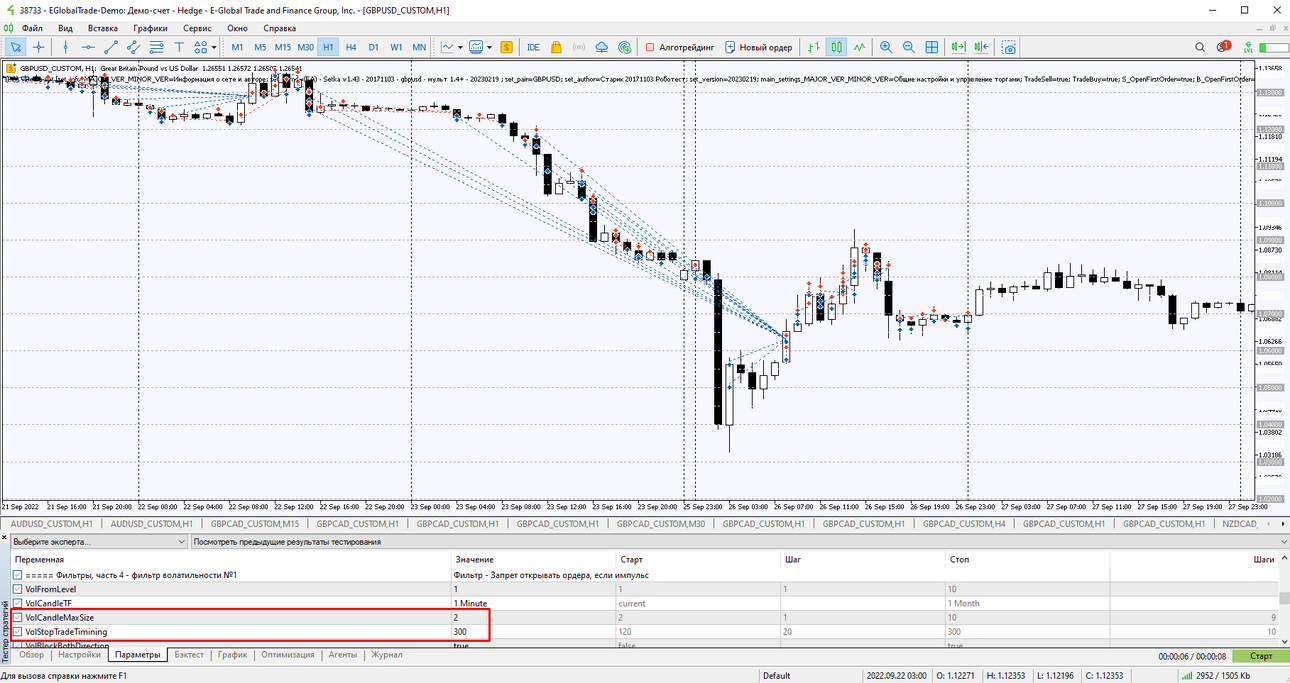
Task: Edit VolCandleMaxSize value field showing 2
Action: [532, 618]
